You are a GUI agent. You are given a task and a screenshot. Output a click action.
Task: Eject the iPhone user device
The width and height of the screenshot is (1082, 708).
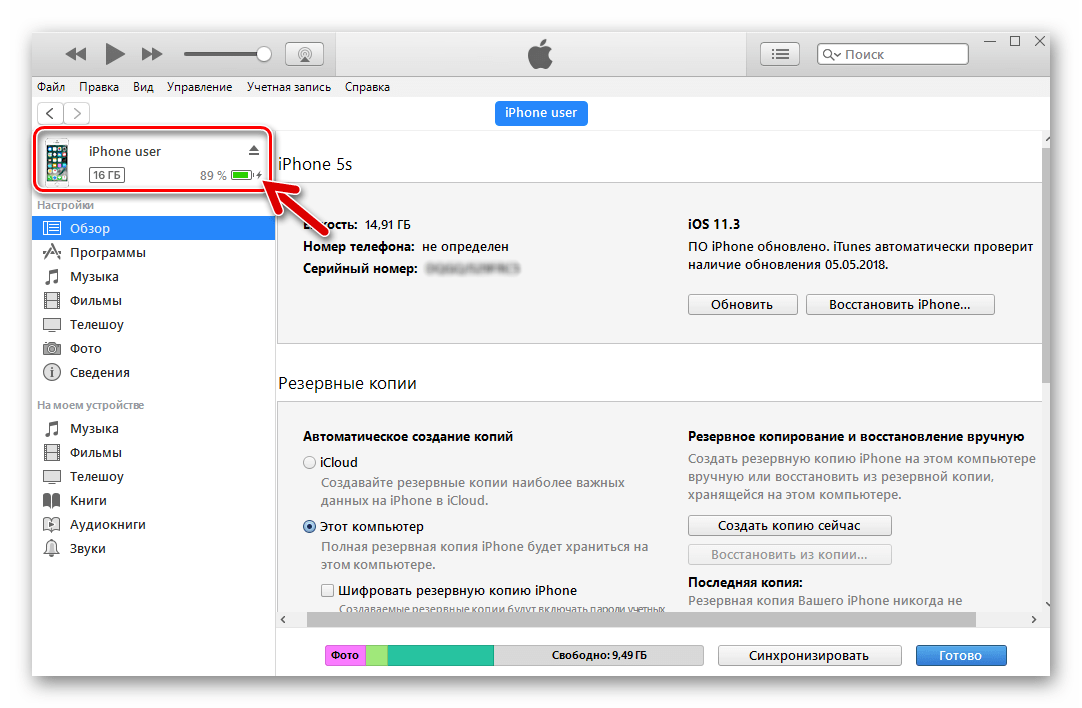click(254, 150)
